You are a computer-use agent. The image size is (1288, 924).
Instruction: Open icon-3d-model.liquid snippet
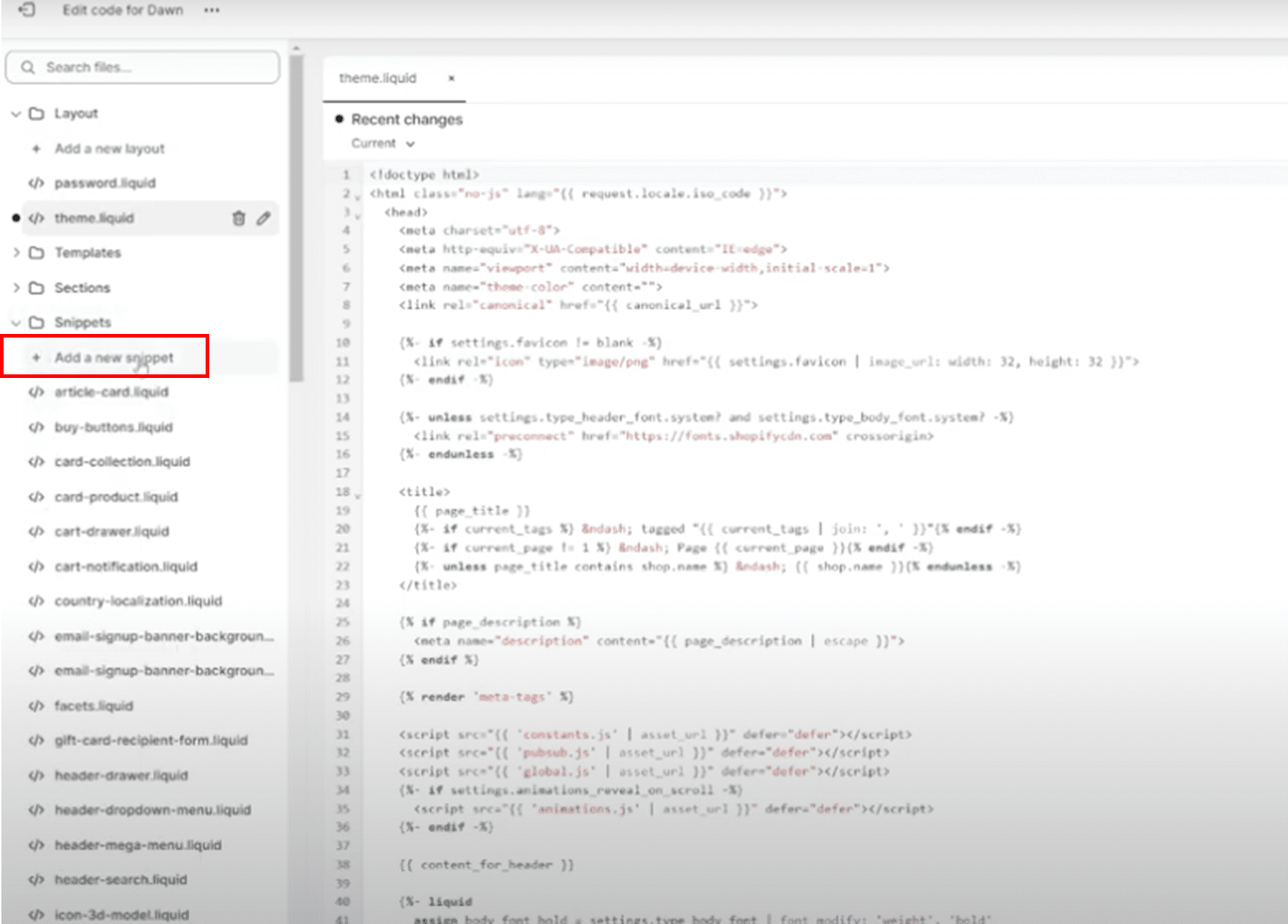point(122,915)
